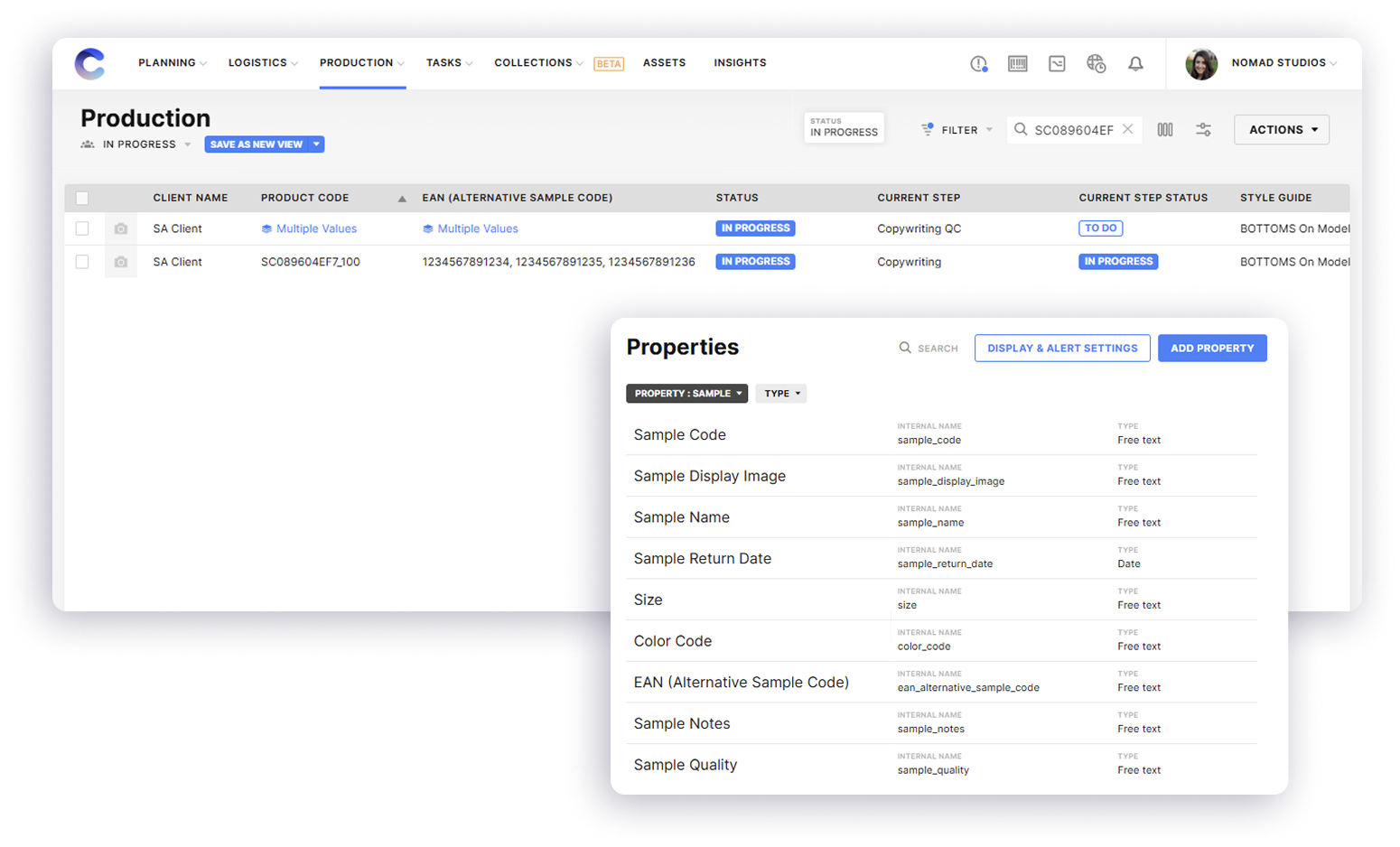
Task: Open the Filter dropdown
Action: pyautogui.click(x=957, y=130)
